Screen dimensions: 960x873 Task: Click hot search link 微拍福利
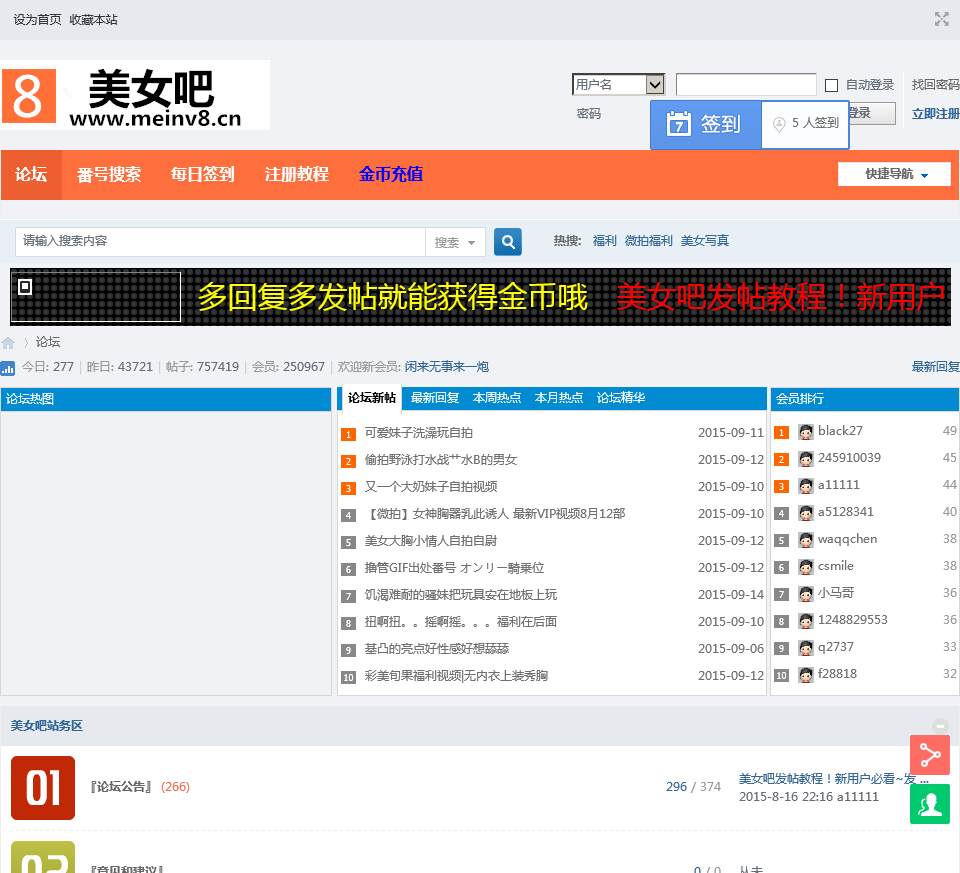click(648, 241)
